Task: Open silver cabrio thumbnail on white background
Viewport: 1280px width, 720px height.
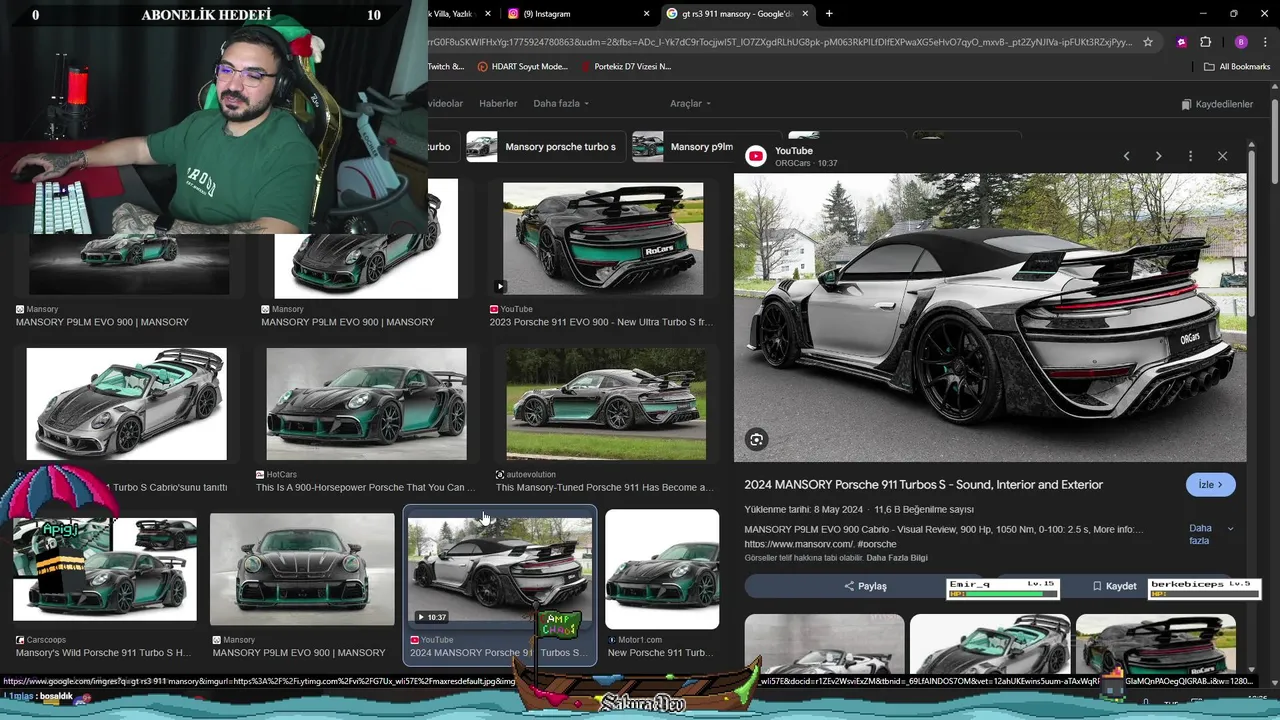Action: coord(127,404)
